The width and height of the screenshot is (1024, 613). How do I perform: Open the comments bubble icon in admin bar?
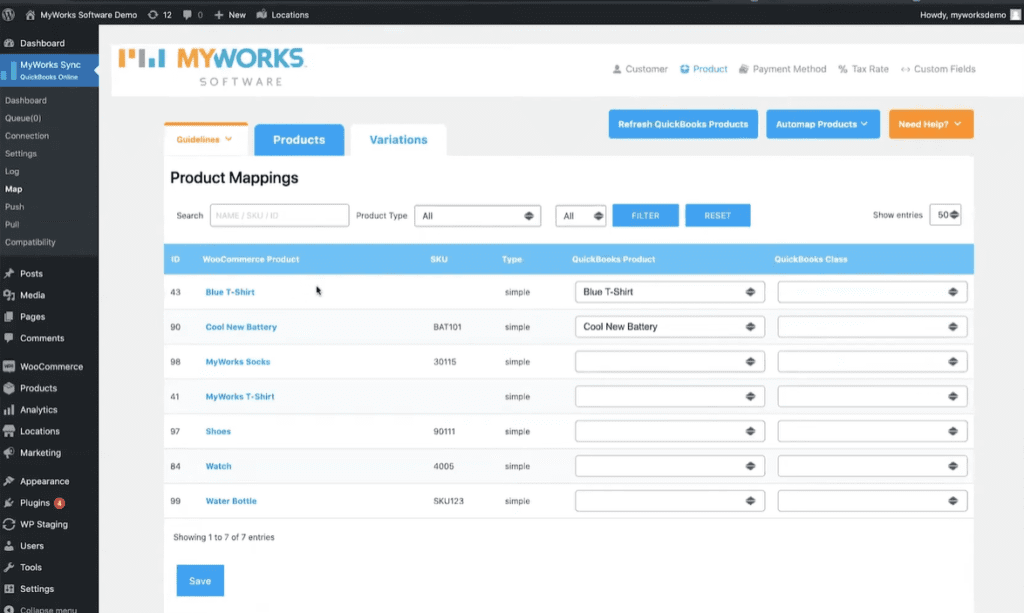click(x=187, y=14)
